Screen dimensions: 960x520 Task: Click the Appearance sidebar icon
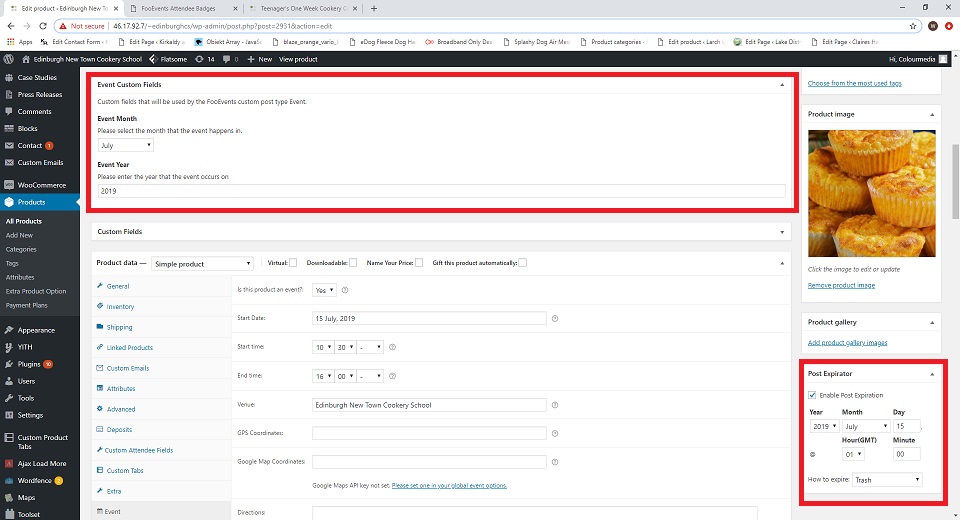point(9,330)
